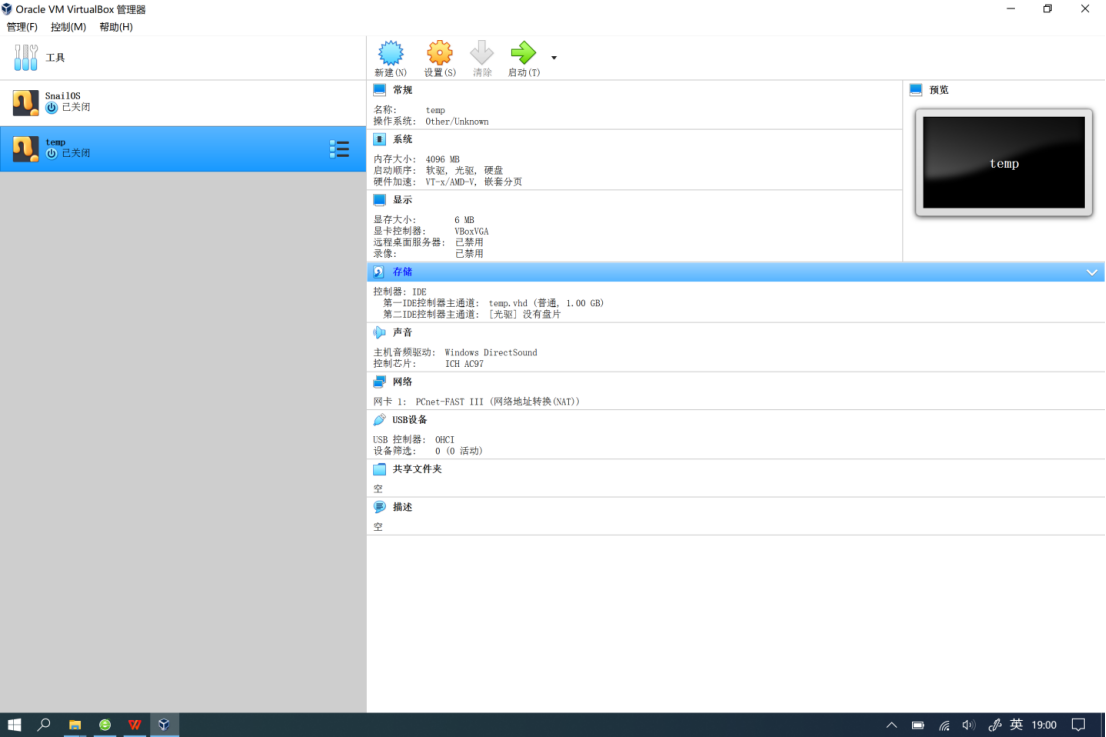Click the OHCI USB controller value
Screen dimensions: 1106x737
coord(444,439)
